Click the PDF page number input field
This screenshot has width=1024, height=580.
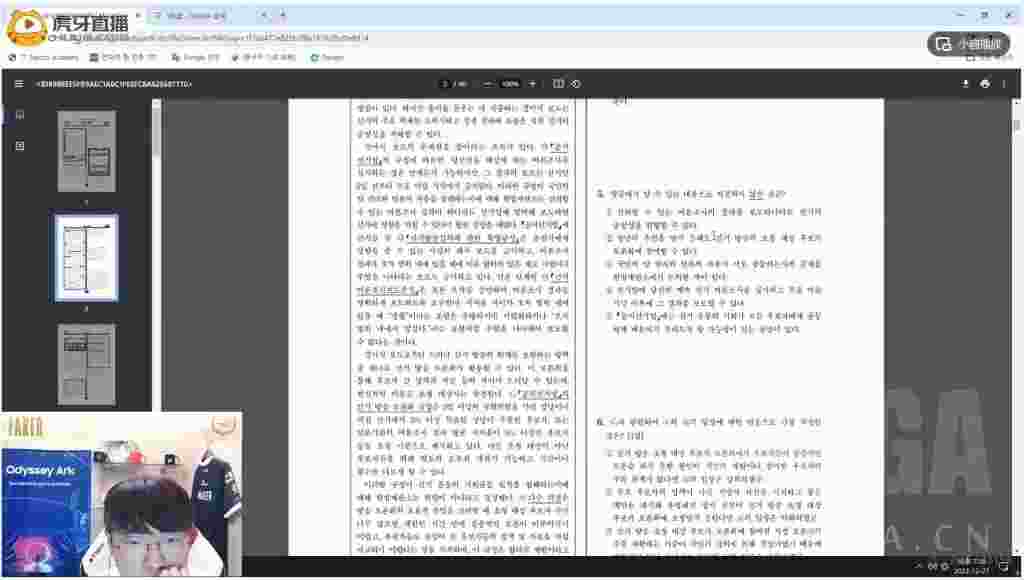pyautogui.click(x=445, y=84)
